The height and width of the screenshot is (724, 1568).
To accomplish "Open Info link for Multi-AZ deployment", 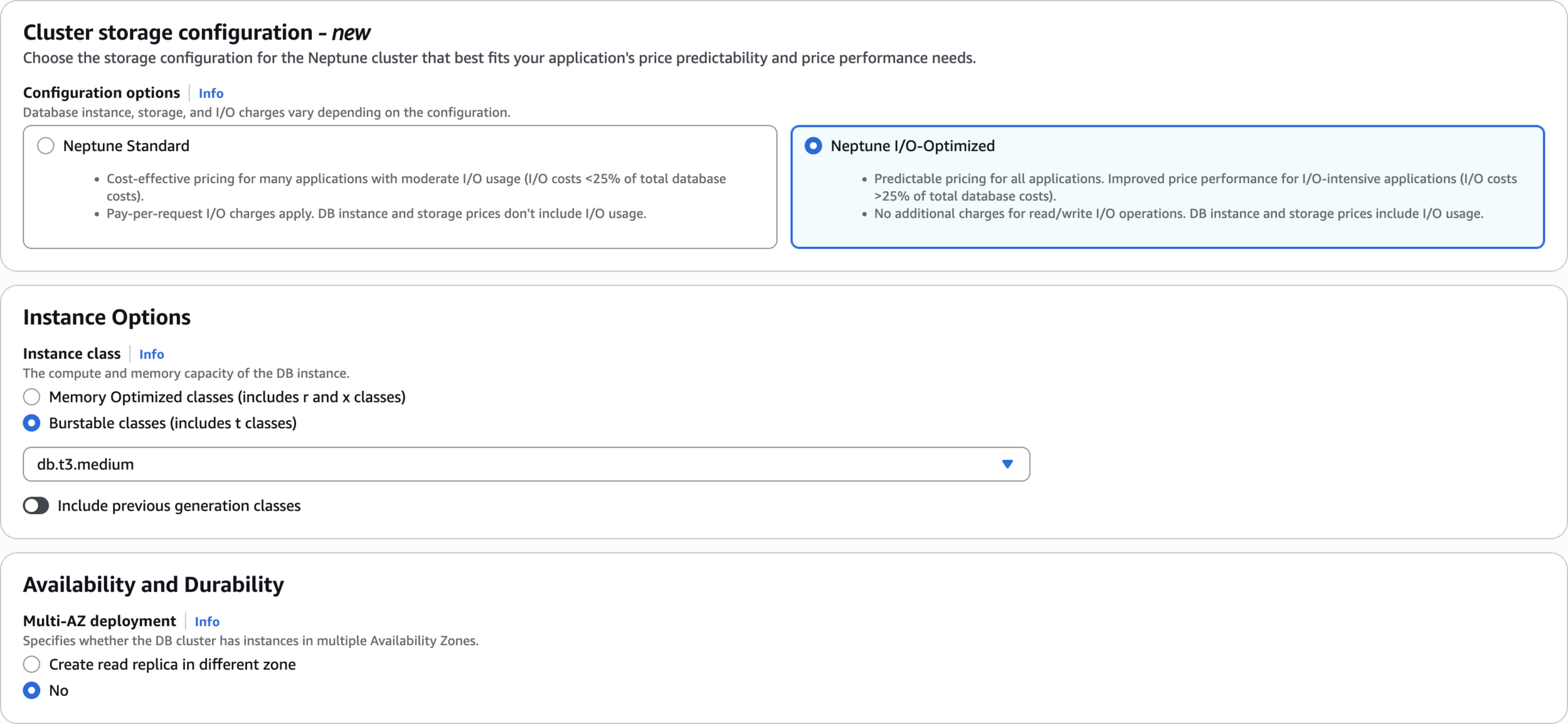I will (x=207, y=621).
